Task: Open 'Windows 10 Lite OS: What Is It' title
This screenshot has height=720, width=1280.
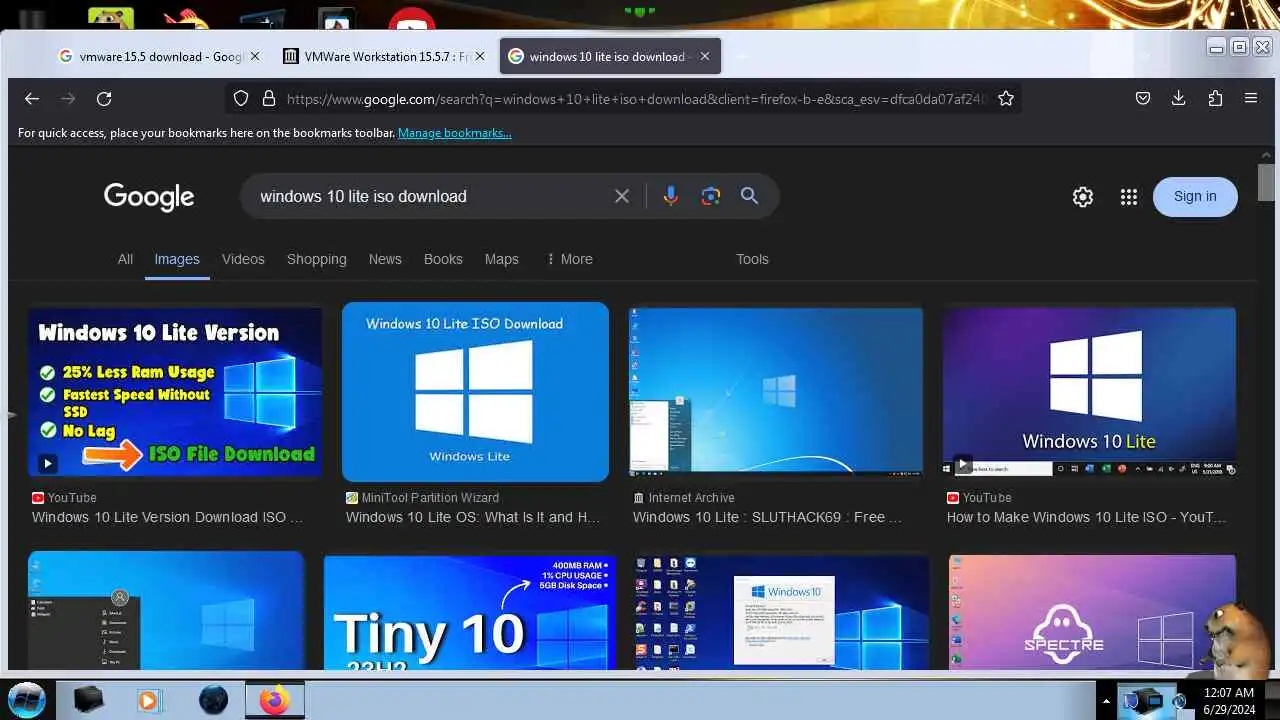Action: [473, 517]
